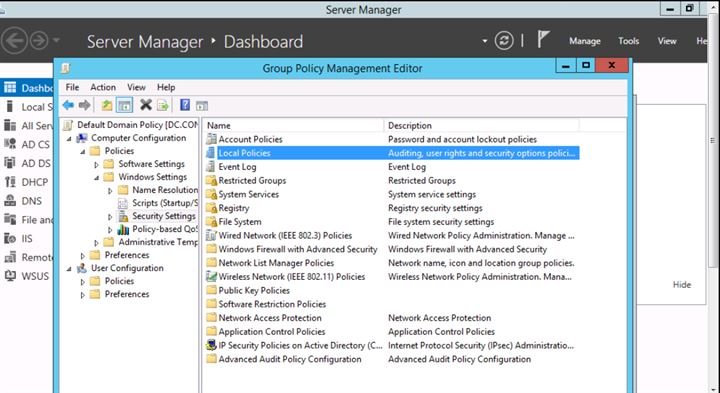Click the Server Manager refresh icon
This screenshot has height=393, width=720.
click(x=504, y=41)
